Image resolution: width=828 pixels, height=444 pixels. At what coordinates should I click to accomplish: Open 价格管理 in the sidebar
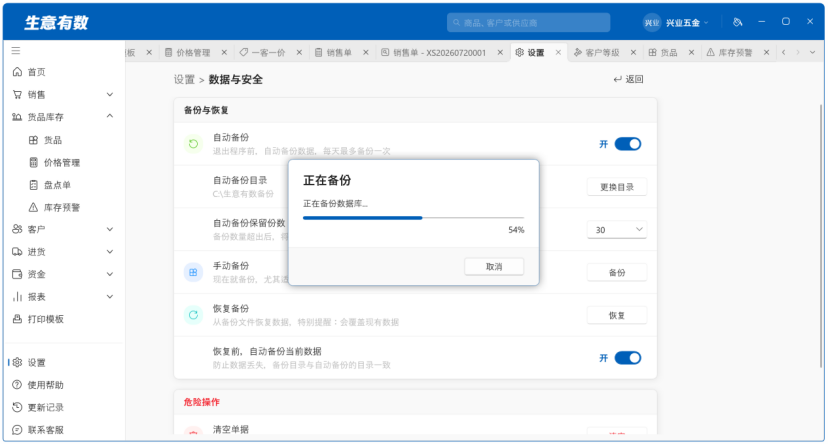(x=61, y=163)
